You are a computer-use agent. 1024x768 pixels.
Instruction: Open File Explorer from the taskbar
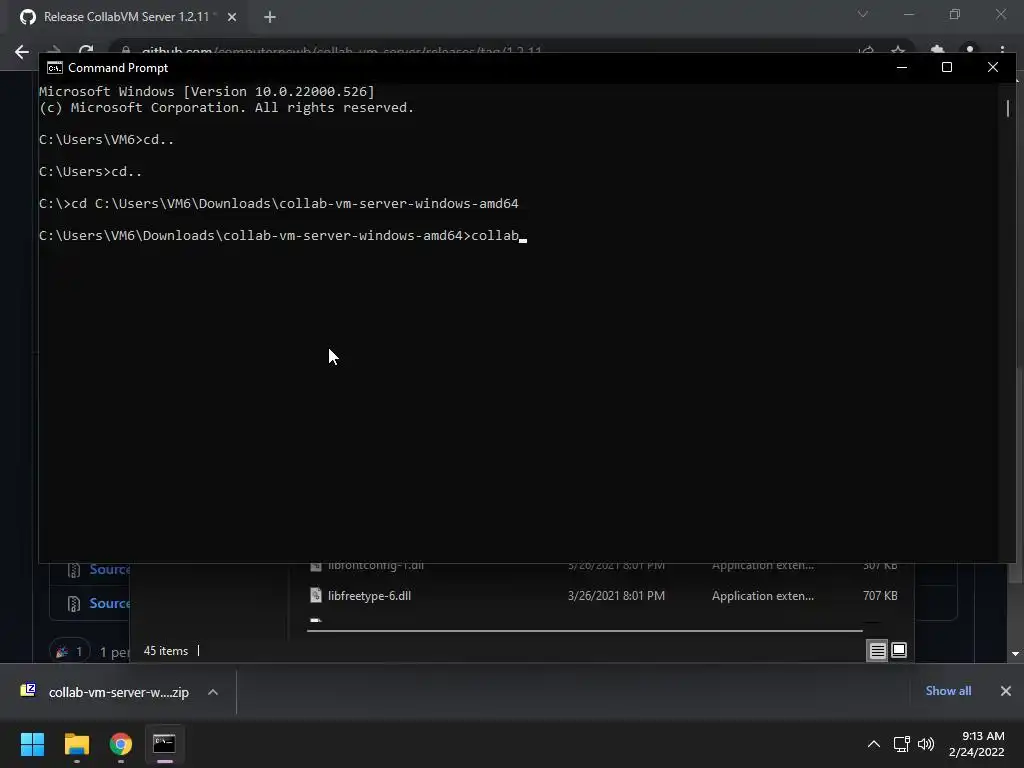click(x=76, y=744)
